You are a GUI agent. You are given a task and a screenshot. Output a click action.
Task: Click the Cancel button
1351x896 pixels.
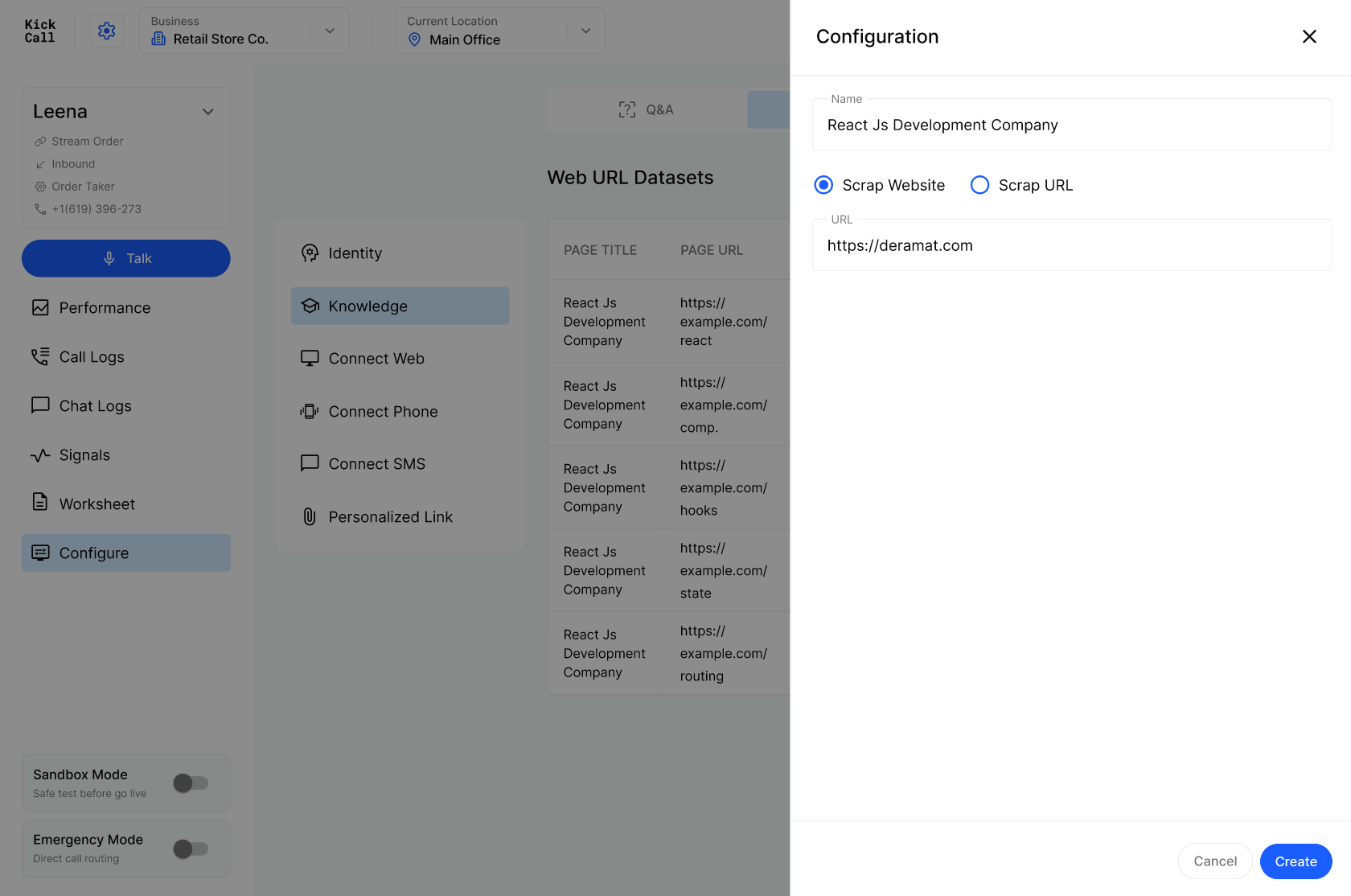1215,861
